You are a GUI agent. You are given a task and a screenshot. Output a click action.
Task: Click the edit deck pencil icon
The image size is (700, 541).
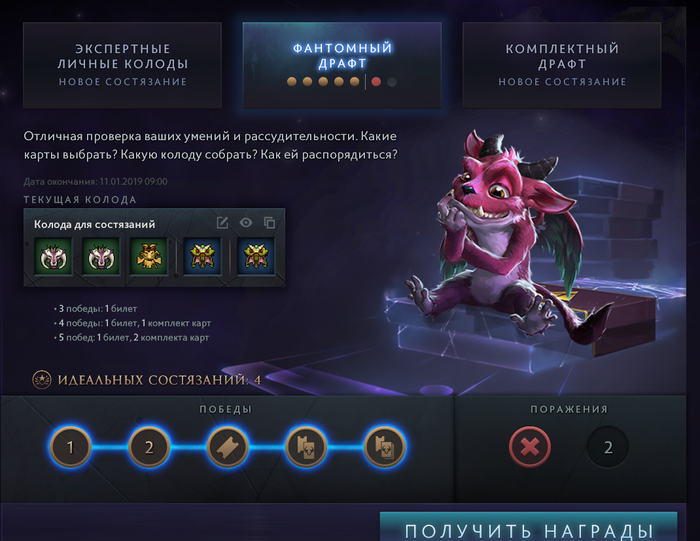(x=222, y=222)
